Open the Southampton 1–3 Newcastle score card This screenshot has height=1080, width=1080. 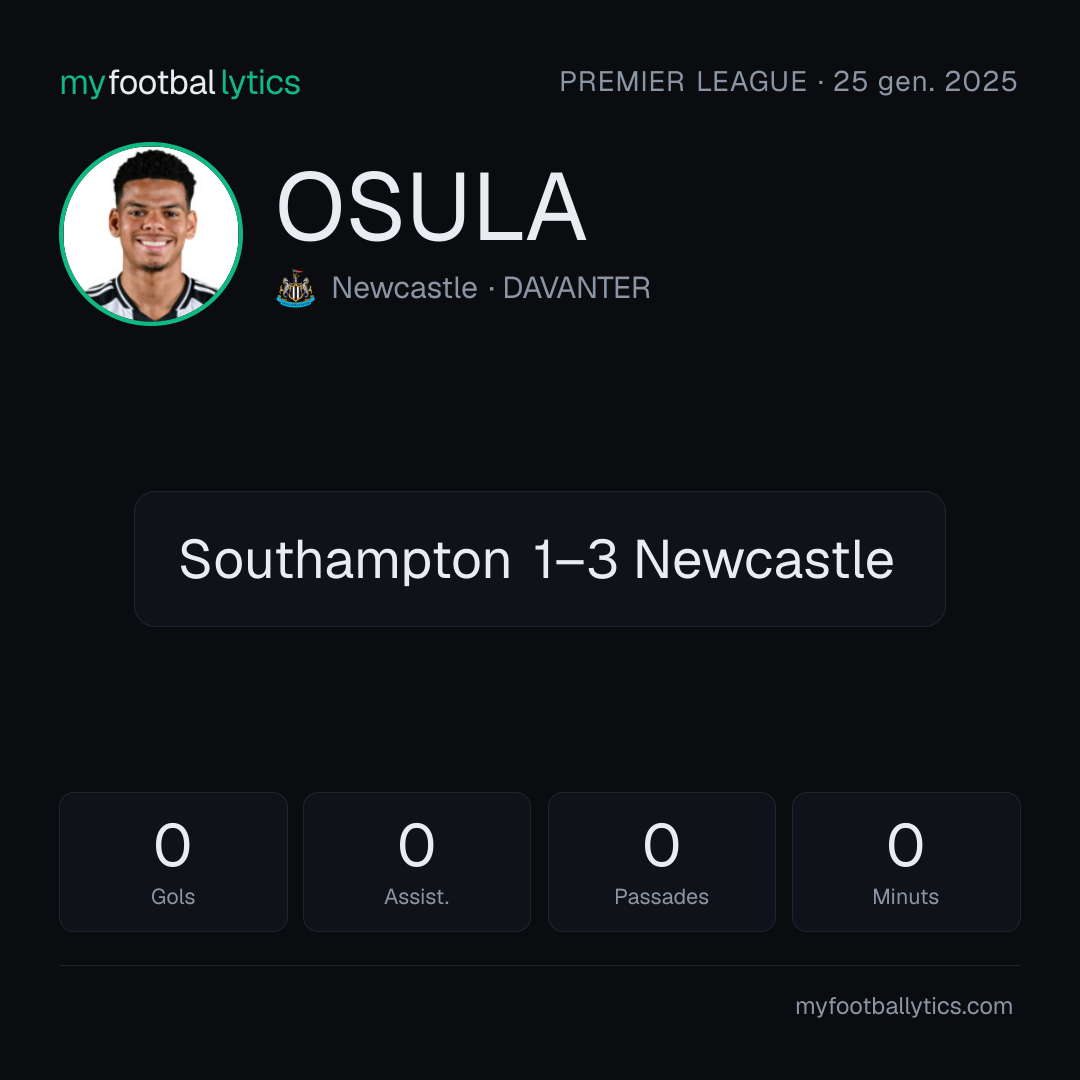[x=539, y=559]
